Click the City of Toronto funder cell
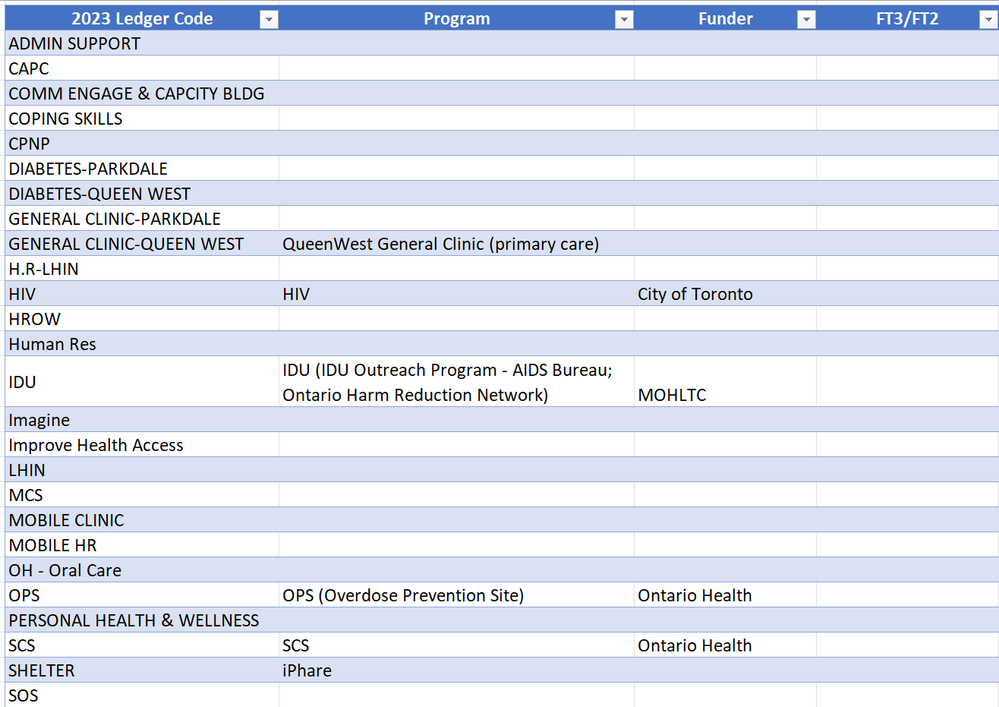Viewport: 999px width, 707px height. 726,294
